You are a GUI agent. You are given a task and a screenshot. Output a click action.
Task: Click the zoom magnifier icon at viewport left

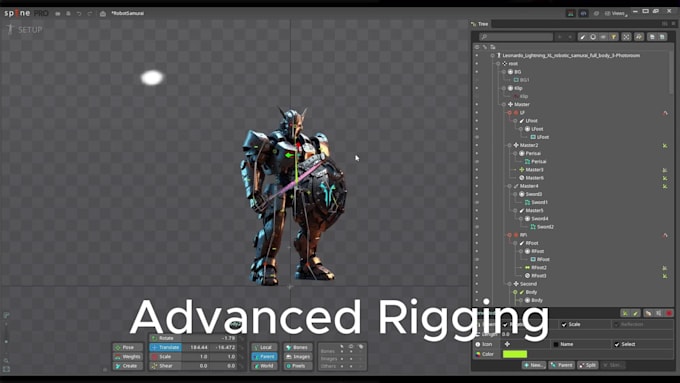point(6,360)
